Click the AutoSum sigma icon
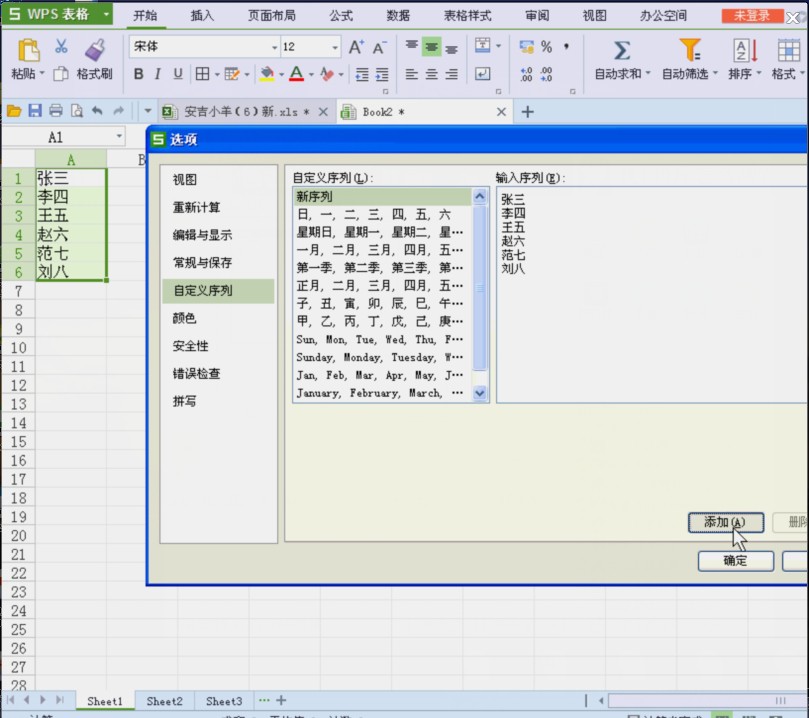The height and width of the screenshot is (718, 809). coord(621,50)
